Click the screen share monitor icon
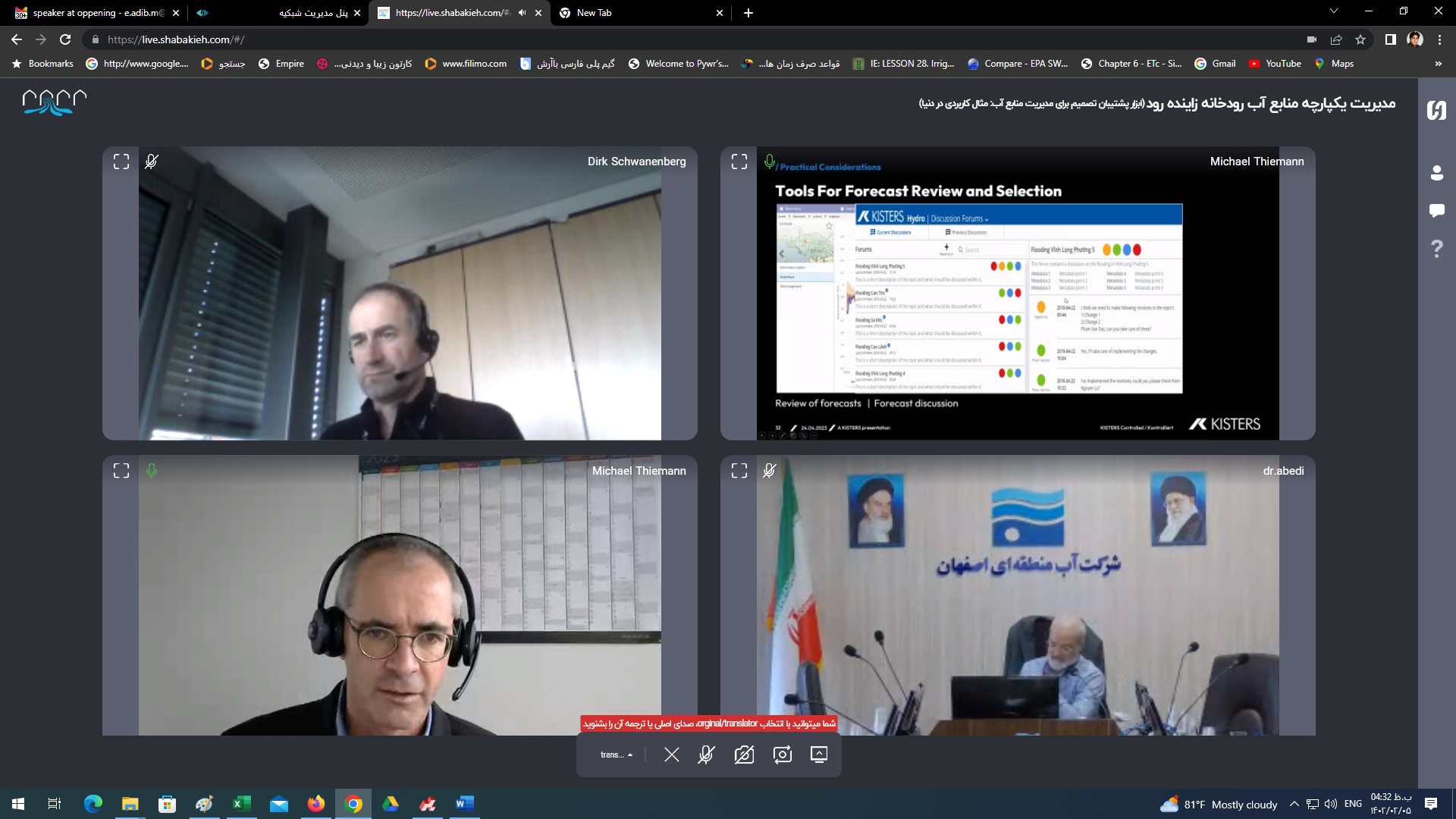 click(x=819, y=755)
